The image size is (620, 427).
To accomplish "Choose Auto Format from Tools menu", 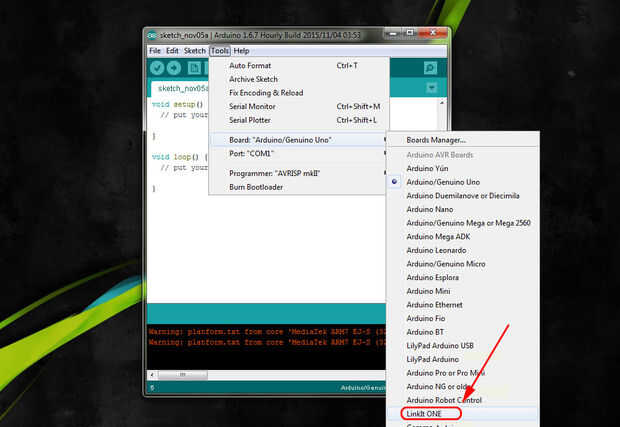I will tap(298, 66).
